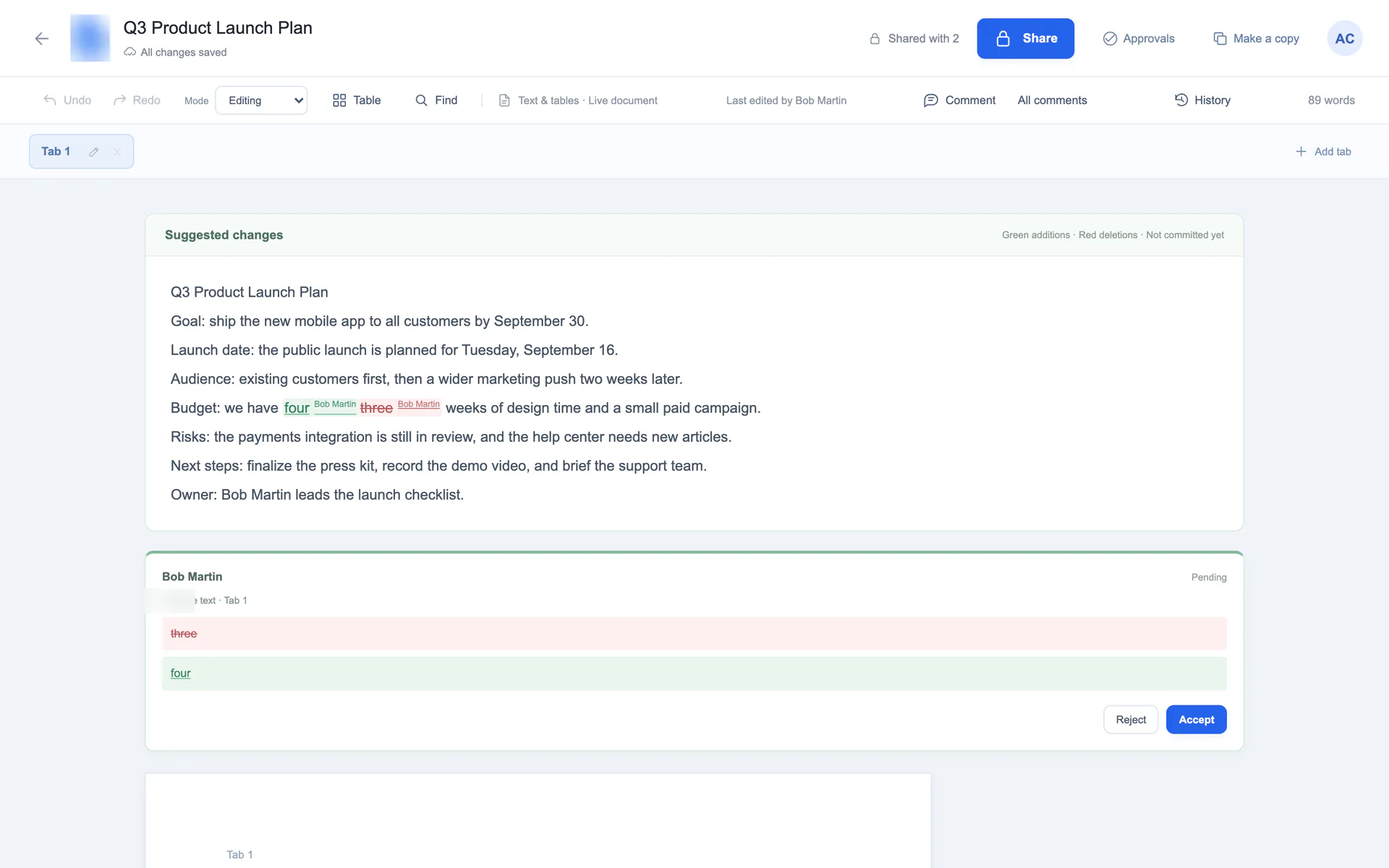Image resolution: width=1389 pixels, height=868 pixels.
Task: Click the inserted word "four" in Budget line
Action: click(297, 408)
